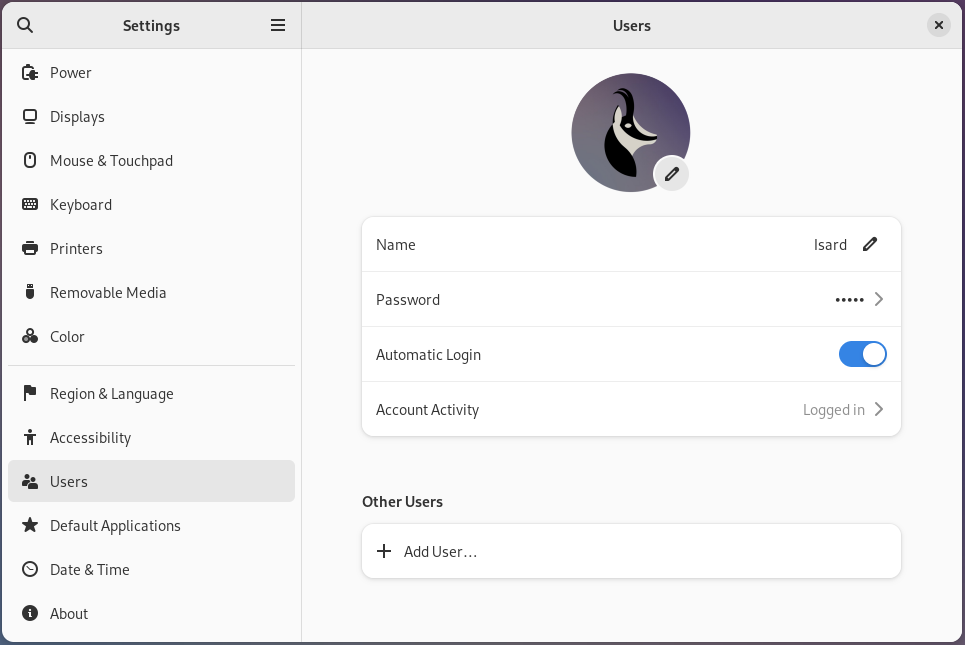Open Account Activity chevron arrow
965x645 pixels.
[878, 409]
